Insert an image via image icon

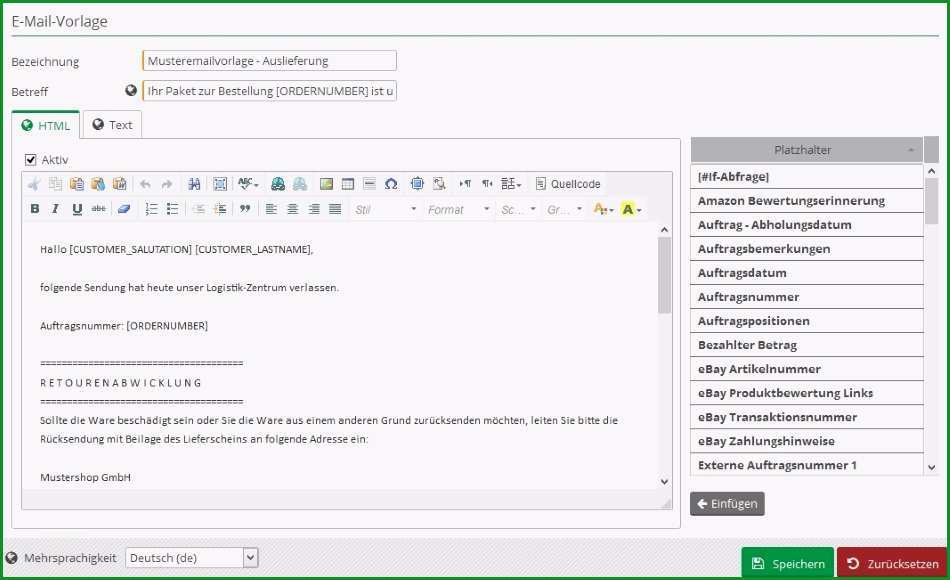[327, 184]
